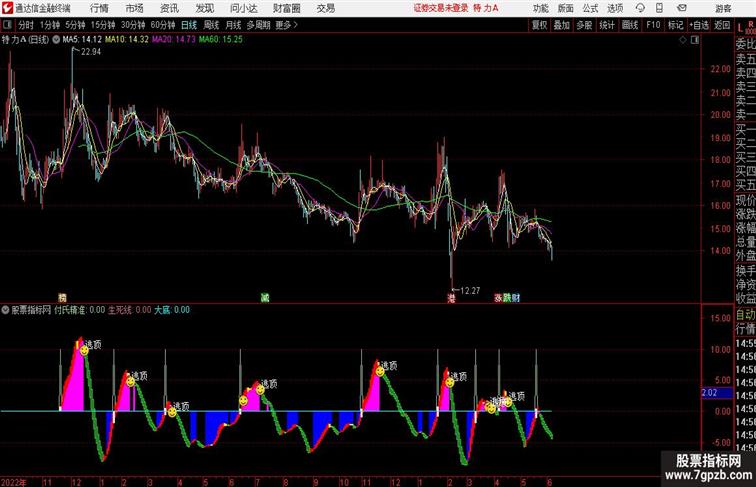Open the 选项 menu

click(x=615, y=8)
